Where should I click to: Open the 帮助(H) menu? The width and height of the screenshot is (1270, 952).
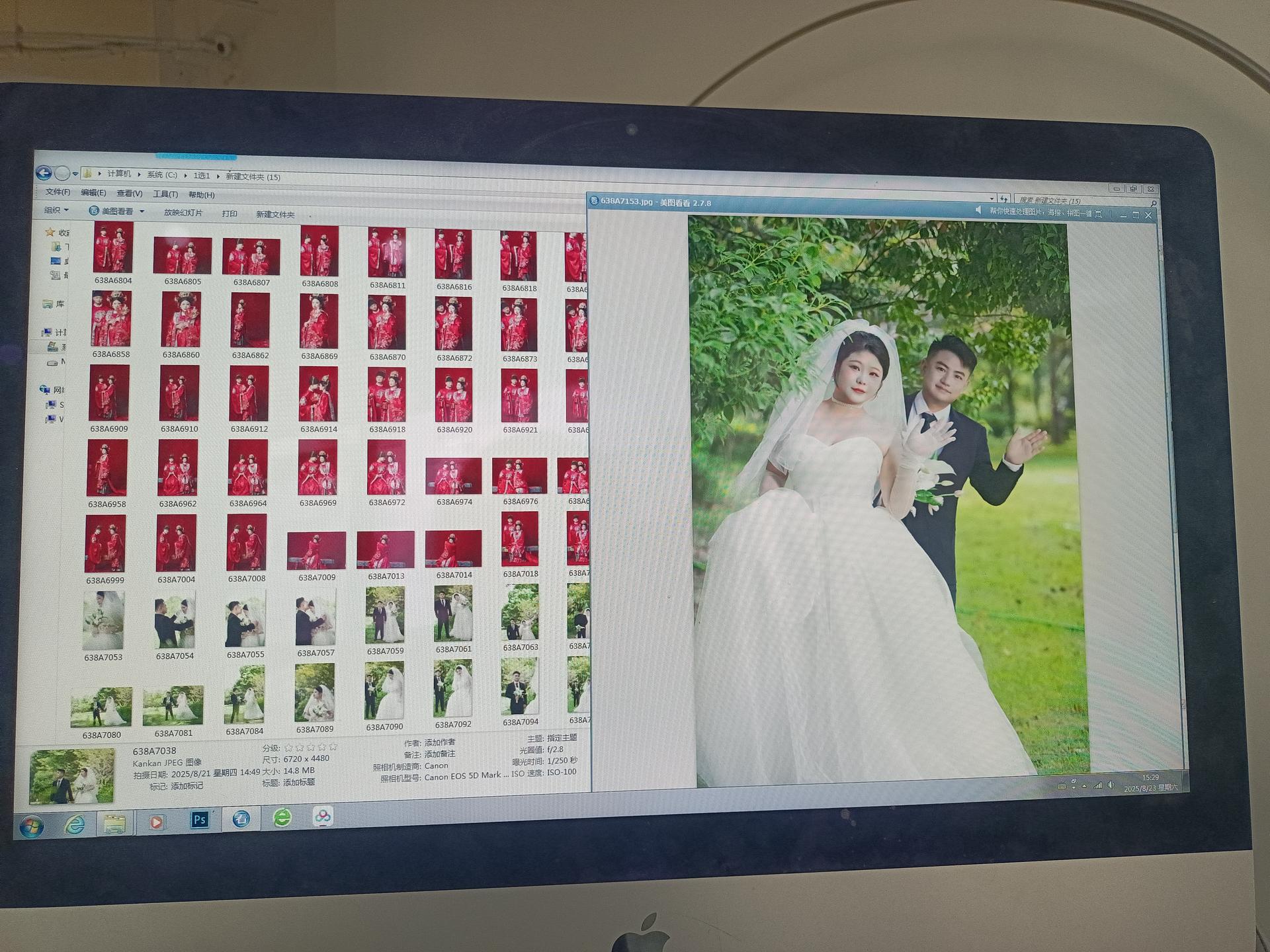(x=202, y=195)
